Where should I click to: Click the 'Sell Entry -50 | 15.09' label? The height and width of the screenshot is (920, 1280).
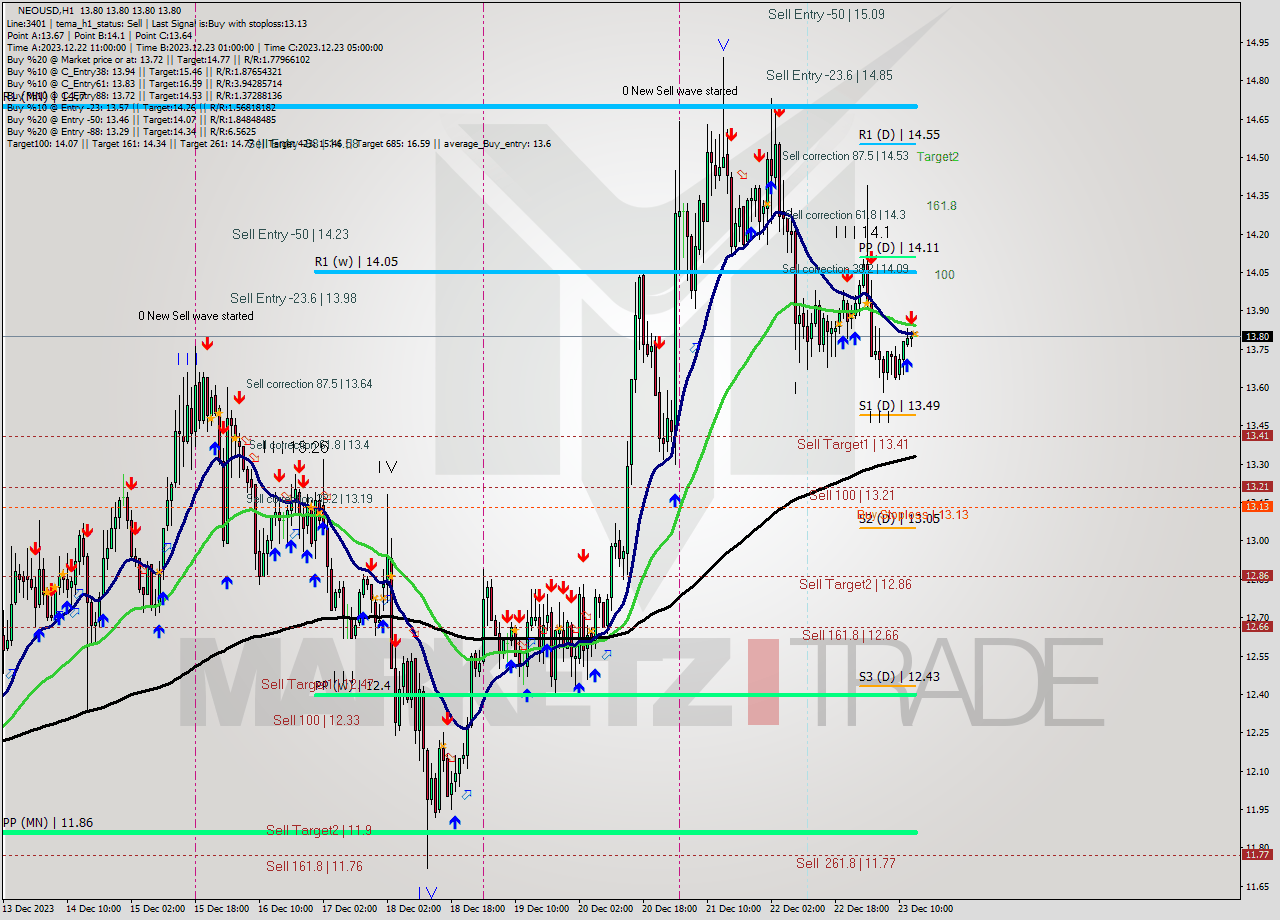point(826,14)
